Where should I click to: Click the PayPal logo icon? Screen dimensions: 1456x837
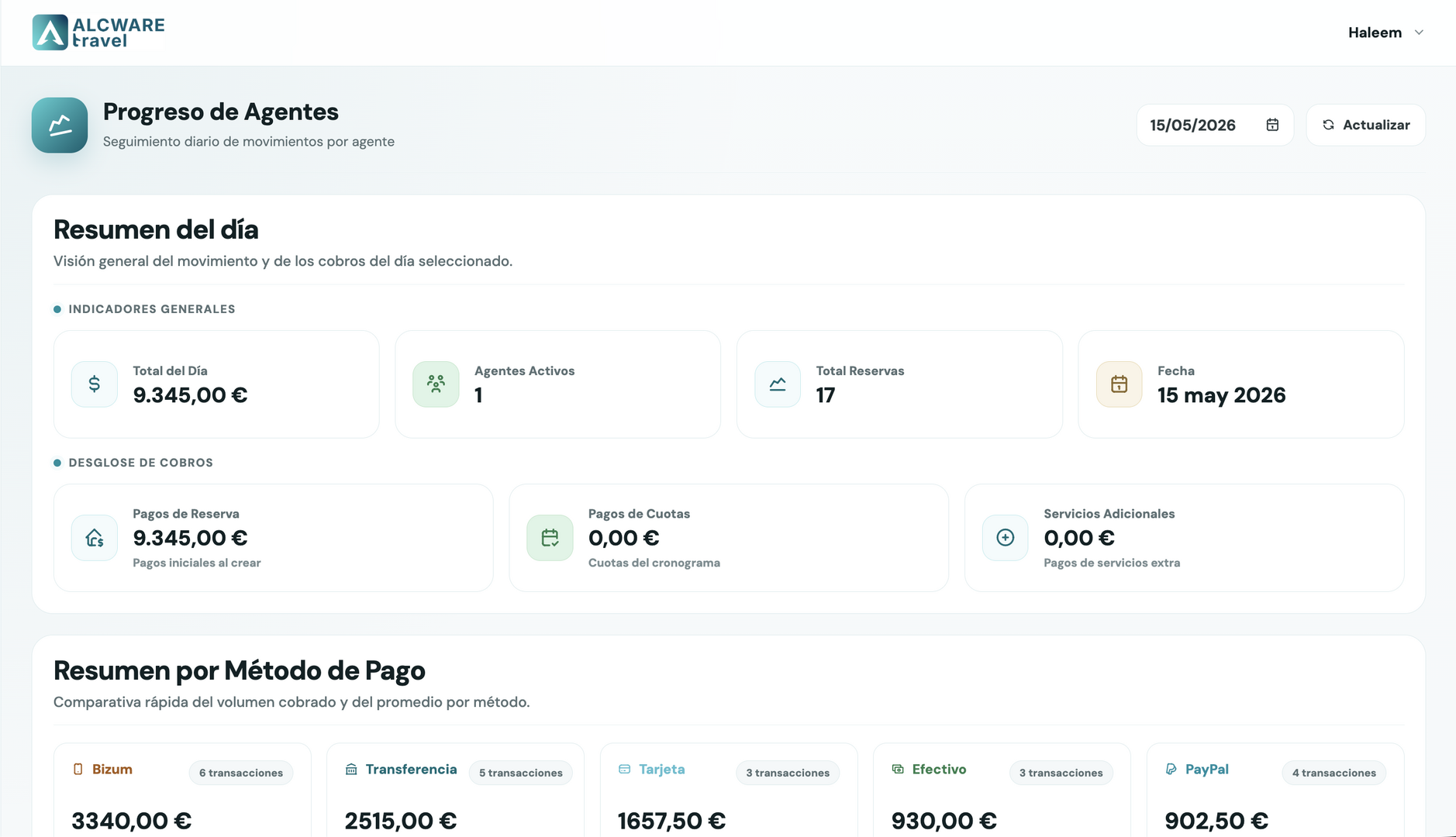tap(1171, 769)
